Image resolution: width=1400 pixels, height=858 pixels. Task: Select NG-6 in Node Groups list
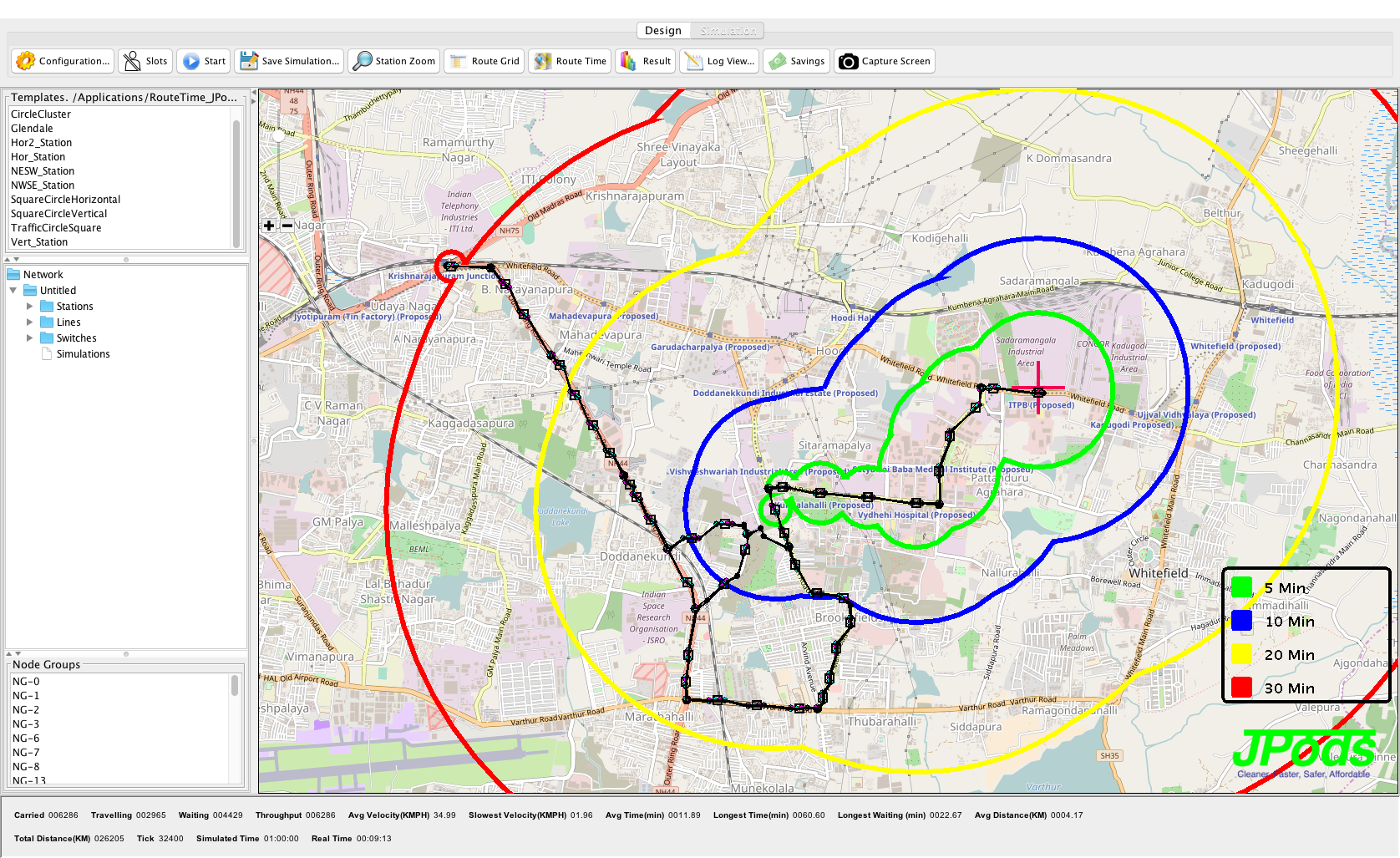coord(26,739)
